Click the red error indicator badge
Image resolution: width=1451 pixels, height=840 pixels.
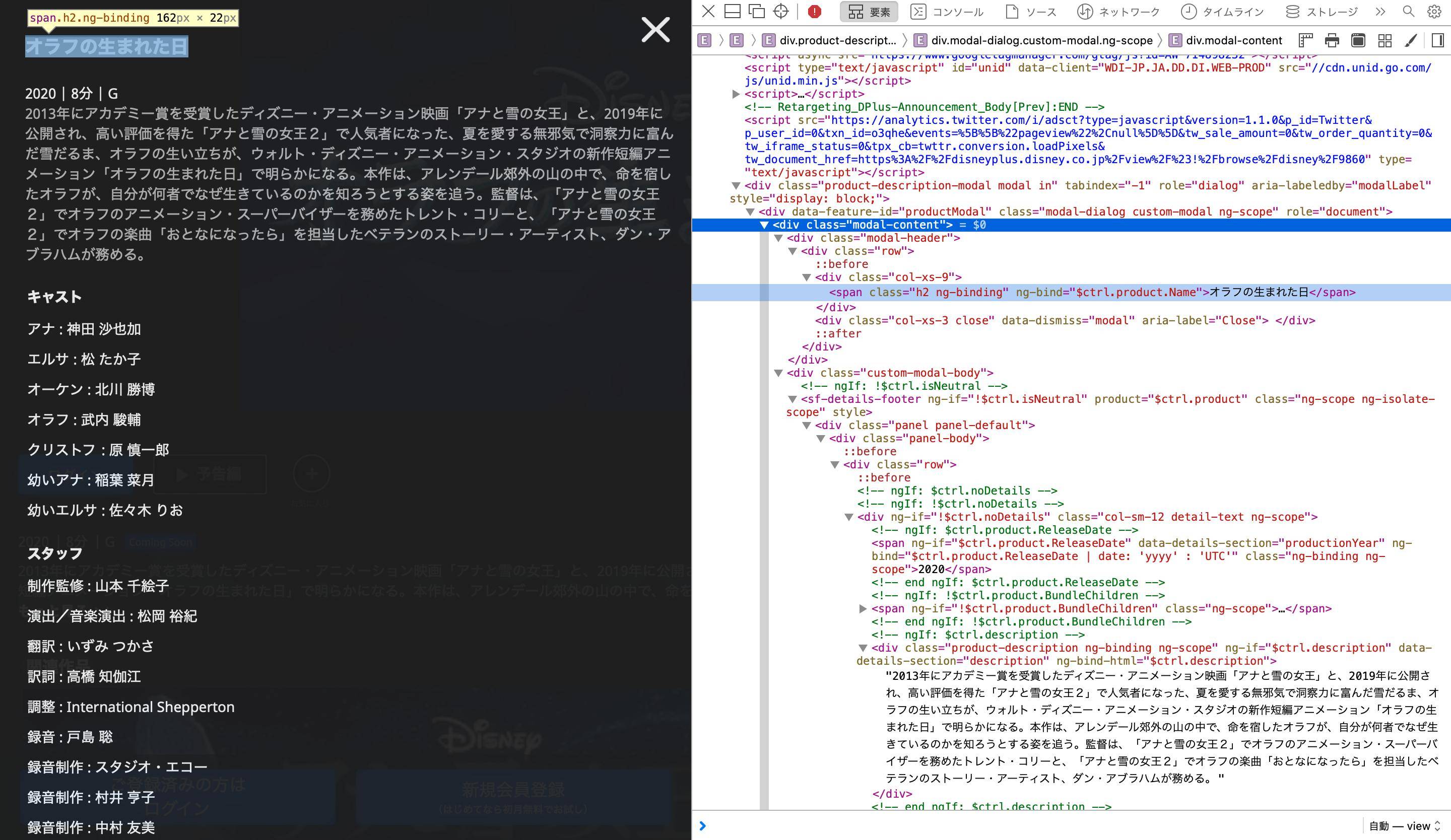tap(814, 12)
